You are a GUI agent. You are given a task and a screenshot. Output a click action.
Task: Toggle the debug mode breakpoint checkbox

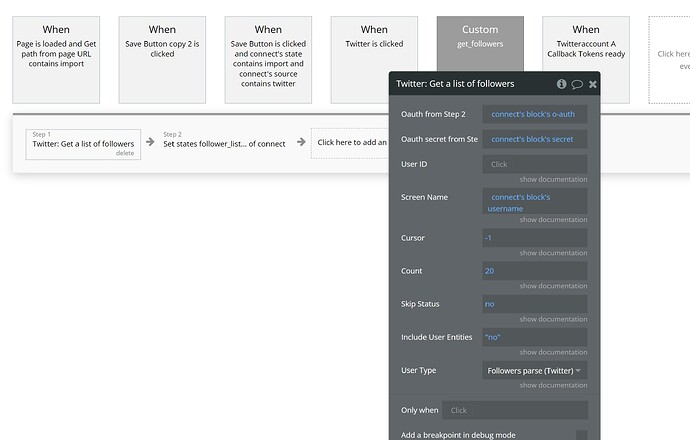(x=581, y=435)
